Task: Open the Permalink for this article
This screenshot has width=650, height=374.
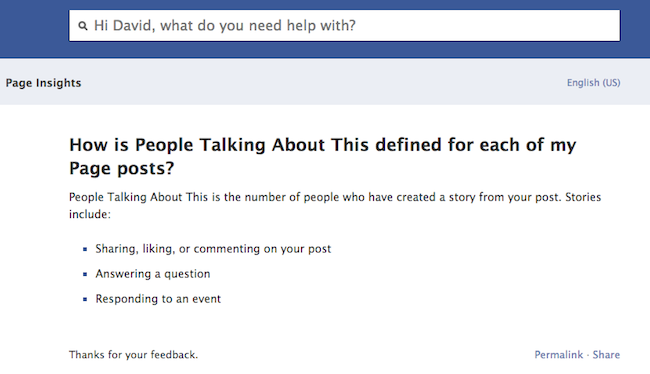Action: click(558, 355)
